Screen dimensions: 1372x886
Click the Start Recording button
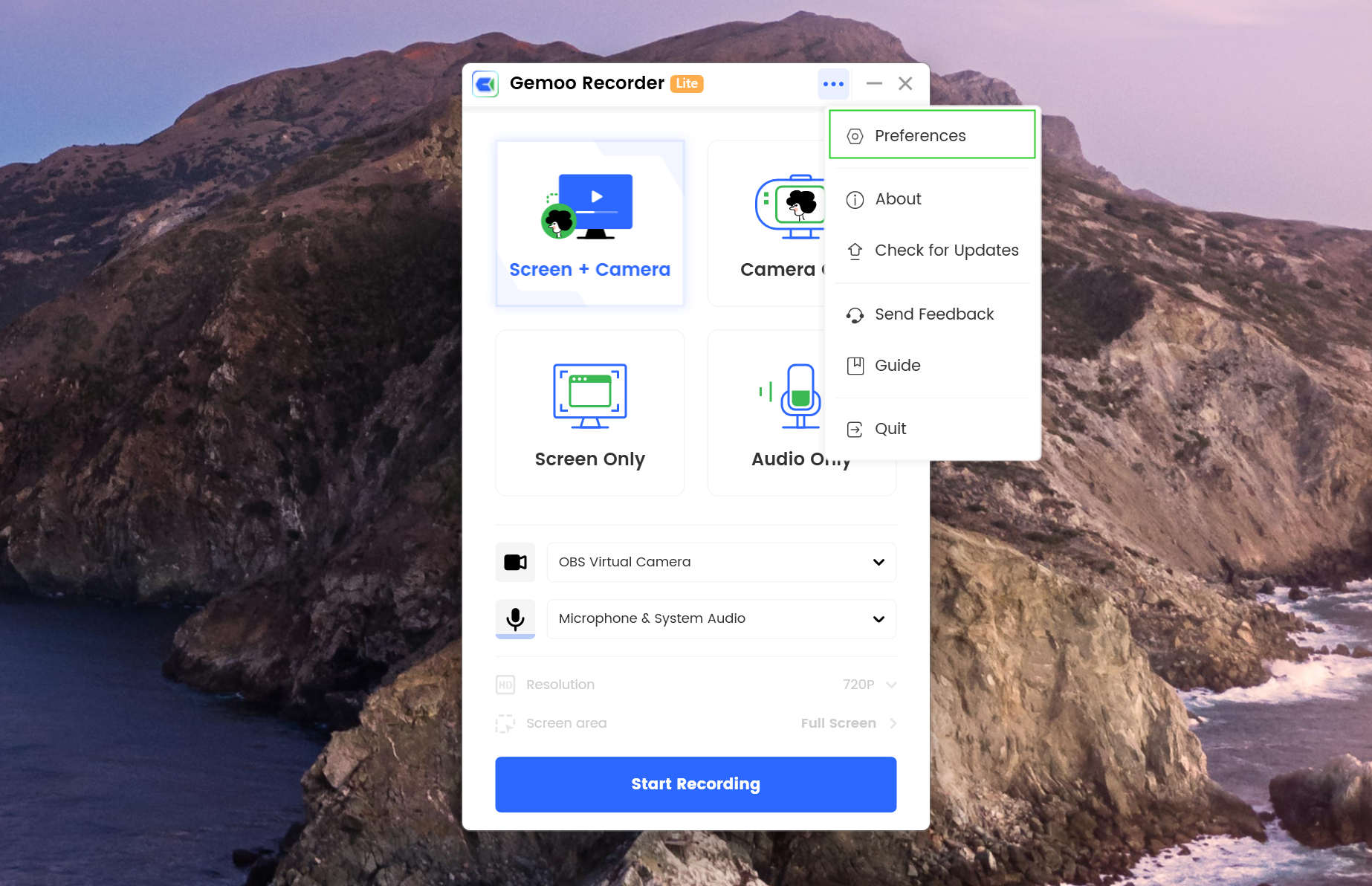point(696,784)
